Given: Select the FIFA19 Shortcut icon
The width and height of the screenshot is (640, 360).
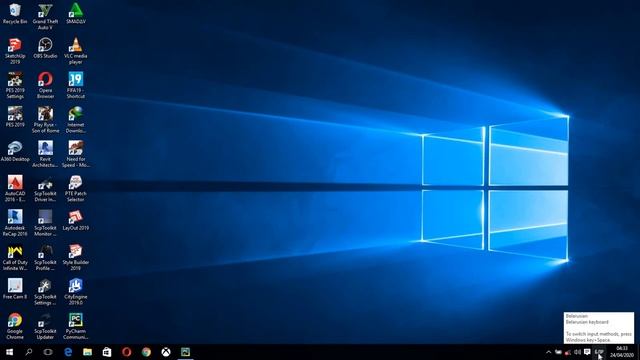Looking at the screenshot, I should coord(76,85).
